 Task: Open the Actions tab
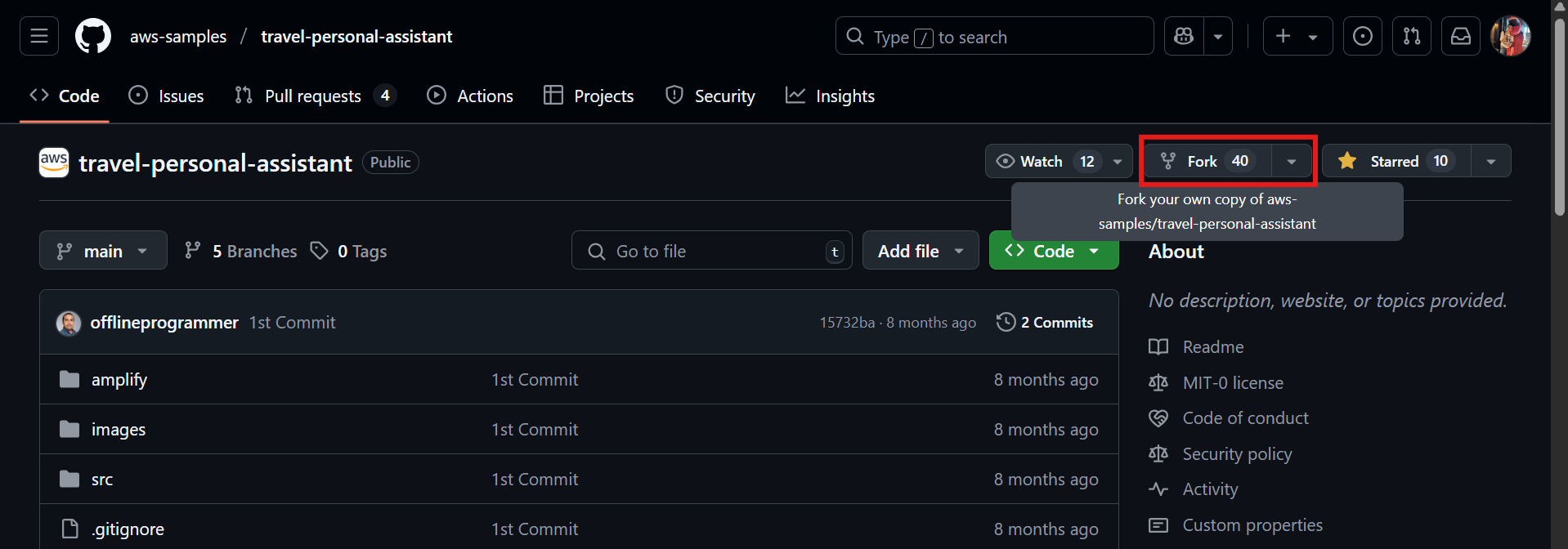[470, 96]
